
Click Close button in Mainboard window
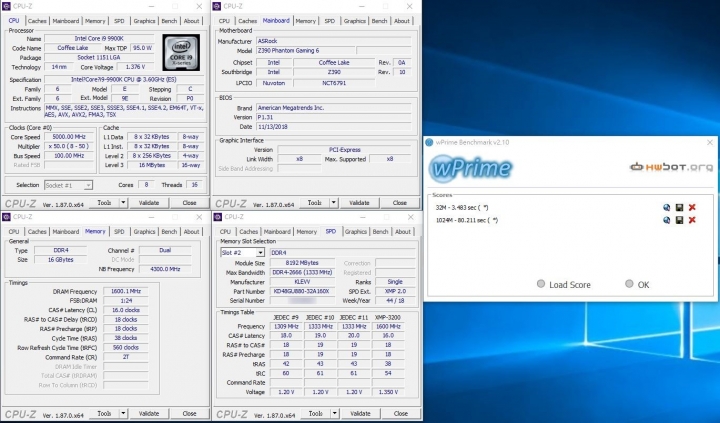click(399, 203)
